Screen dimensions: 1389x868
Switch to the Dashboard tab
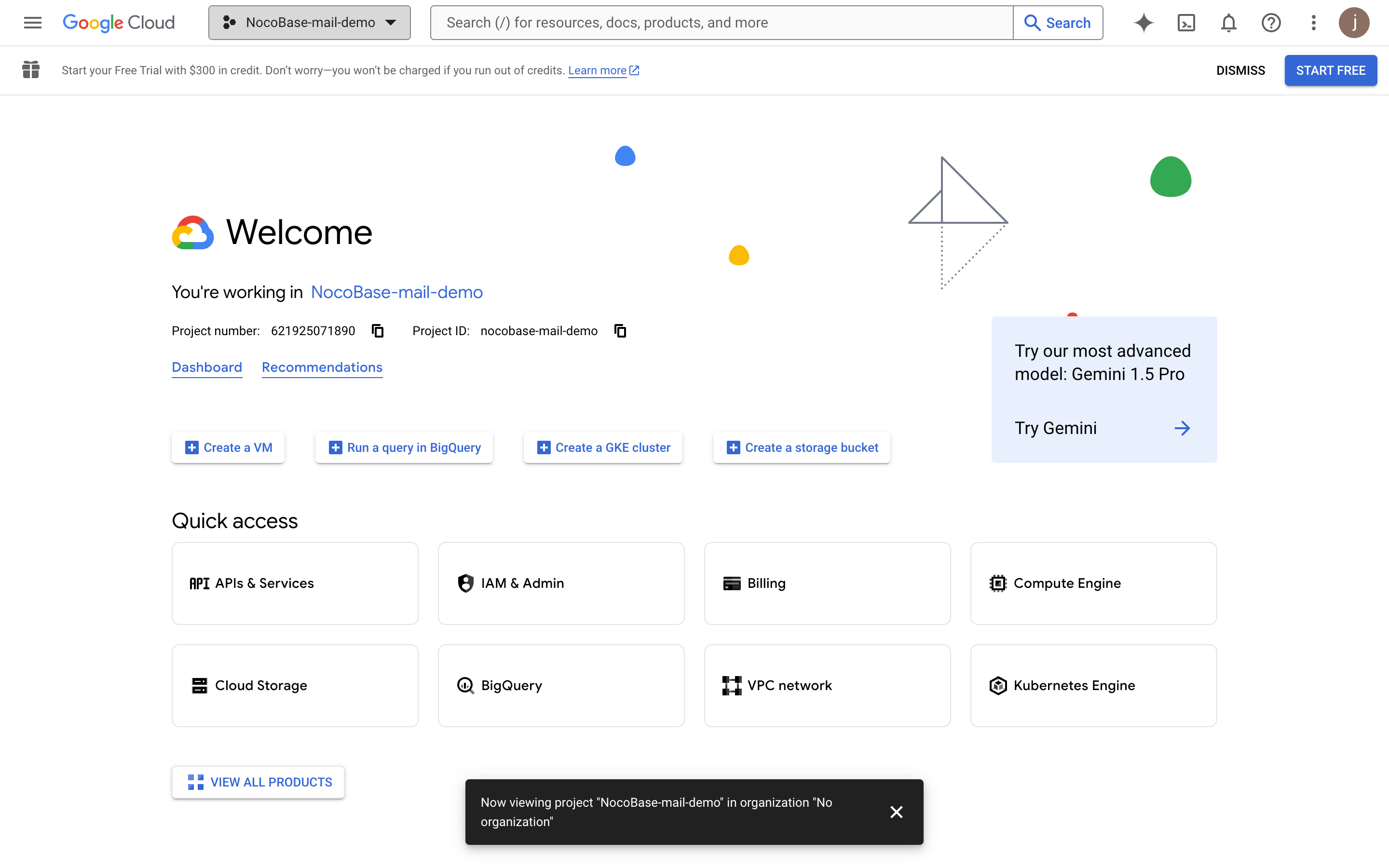206,367
